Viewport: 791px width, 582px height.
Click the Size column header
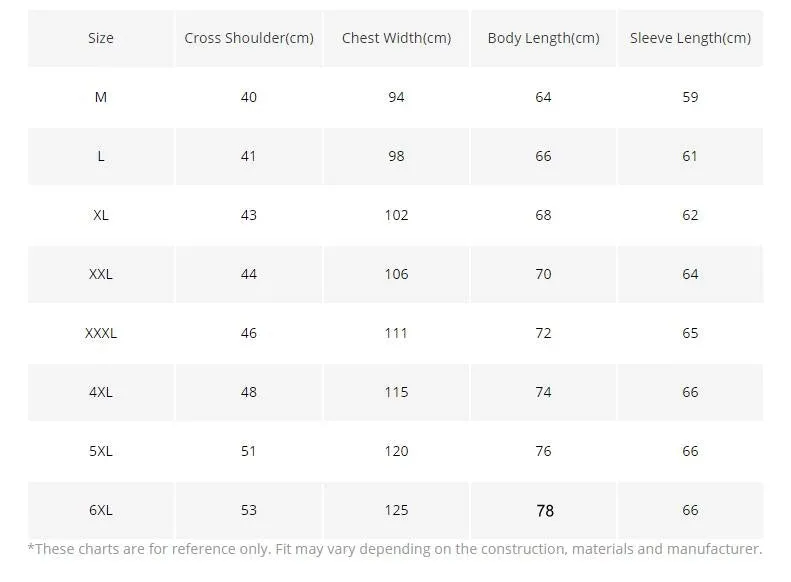click(x=101, y=38)
